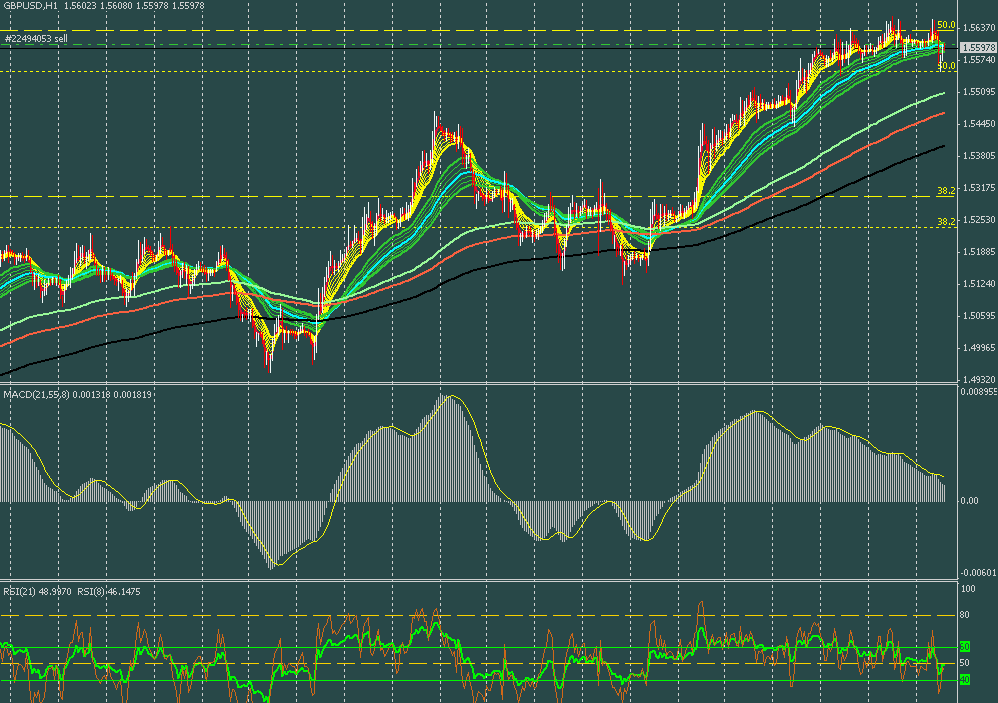Viewport: 998px width, 703px height.
Task: Click the 1.56370 price axis label
Action: [x=980, y=28]
